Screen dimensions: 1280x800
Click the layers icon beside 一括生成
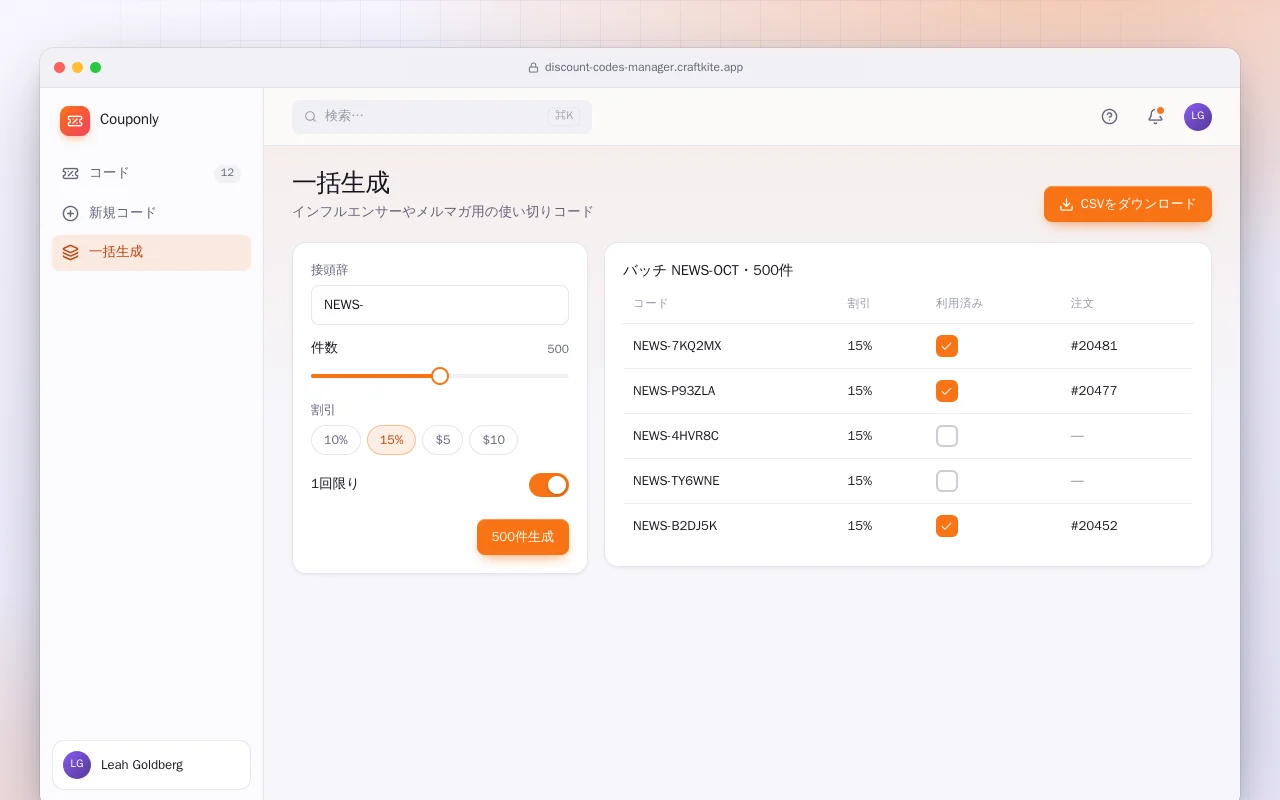pyautogui.click(x=70, y=253)
